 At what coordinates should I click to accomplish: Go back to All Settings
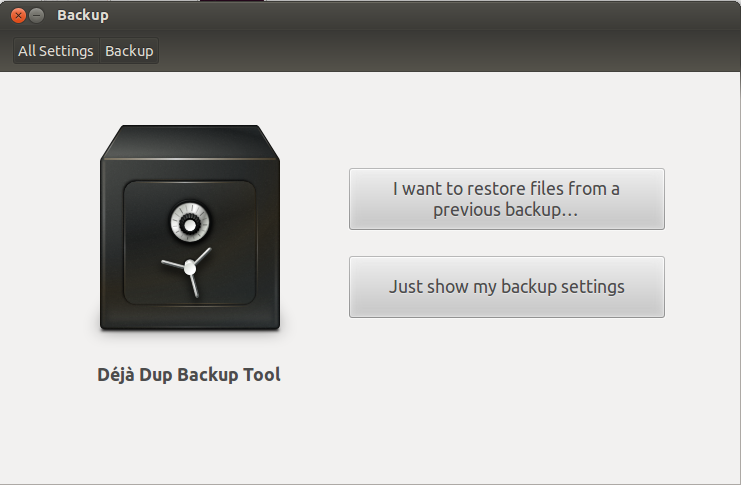coord(56,51)
